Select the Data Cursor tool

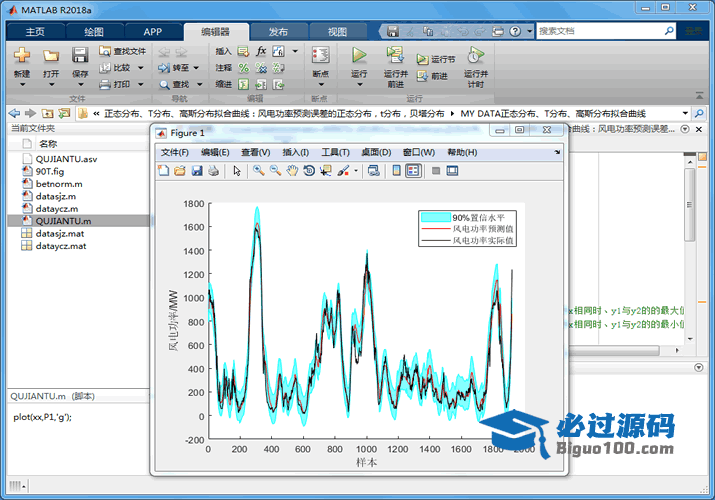coord(326,171)
